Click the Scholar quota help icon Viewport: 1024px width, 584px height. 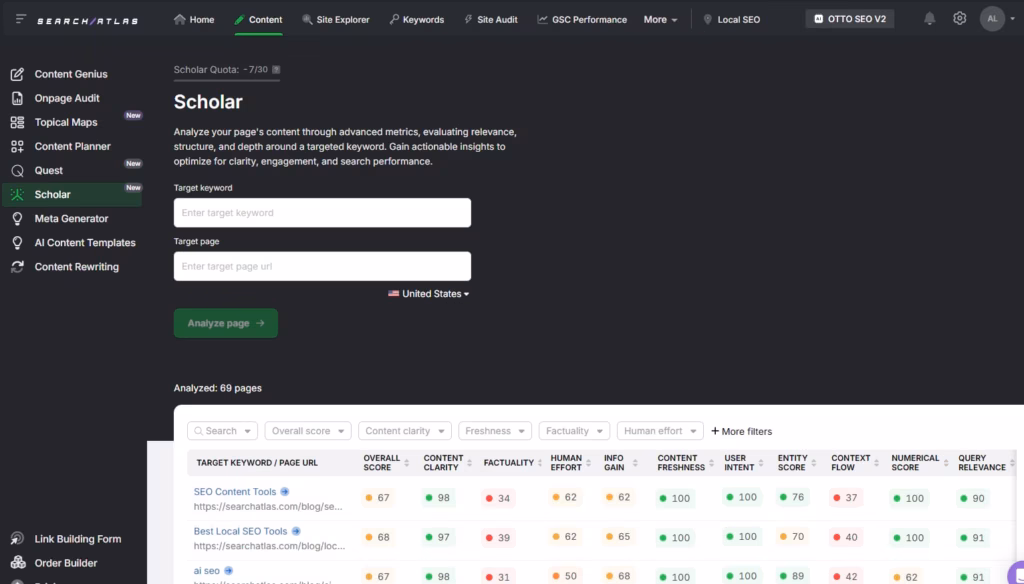click(276, 70)
